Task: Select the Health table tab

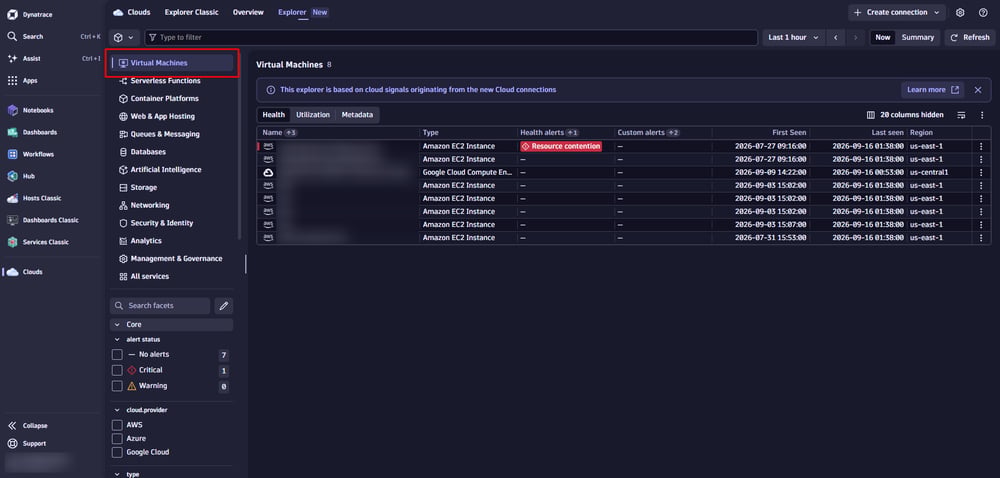Action: tap(274, 115)
